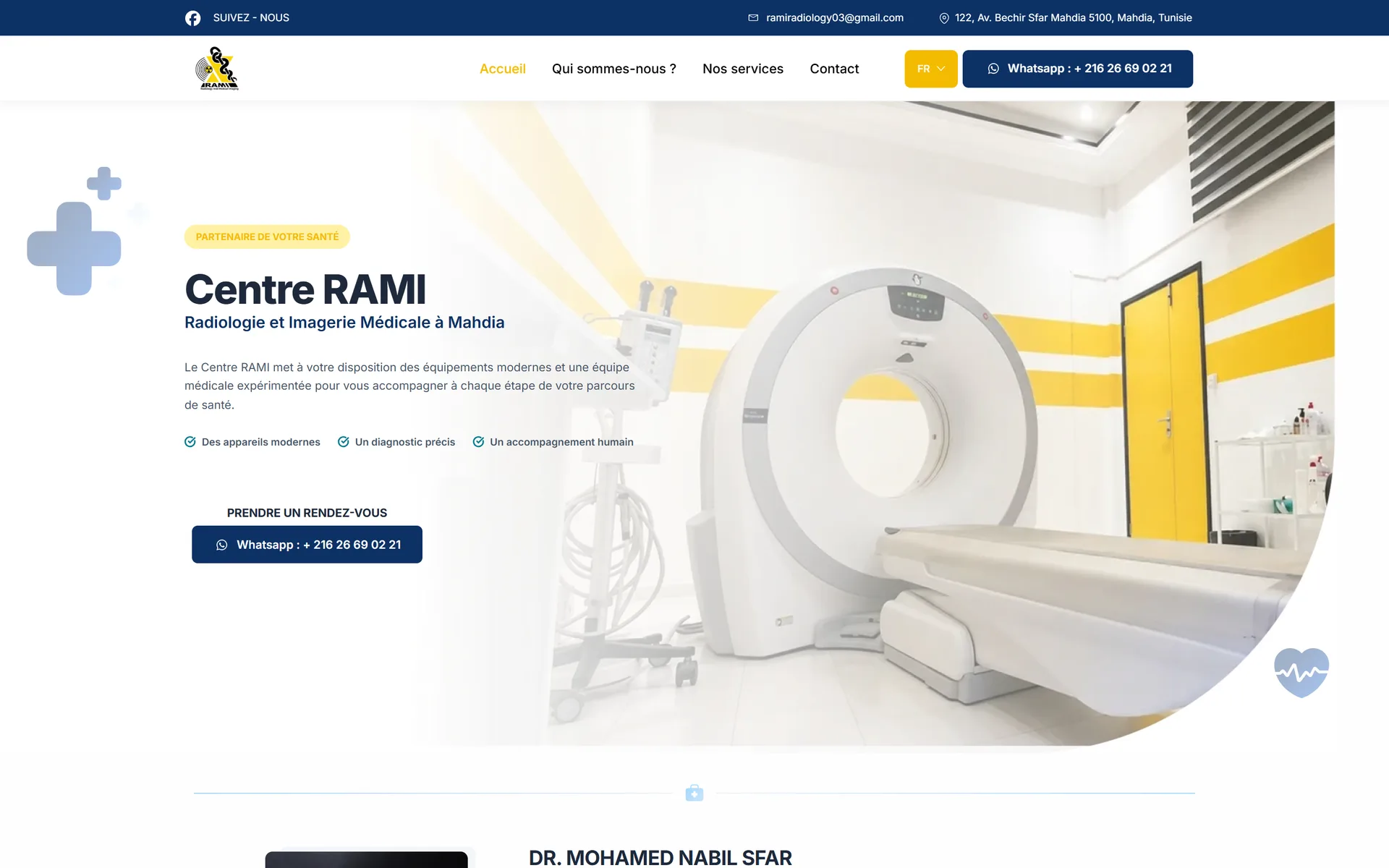The image size is (1389, 868).
Task: Click header Whatsapp + 216 26 69 02 21 button
Action: (1077, 69)
